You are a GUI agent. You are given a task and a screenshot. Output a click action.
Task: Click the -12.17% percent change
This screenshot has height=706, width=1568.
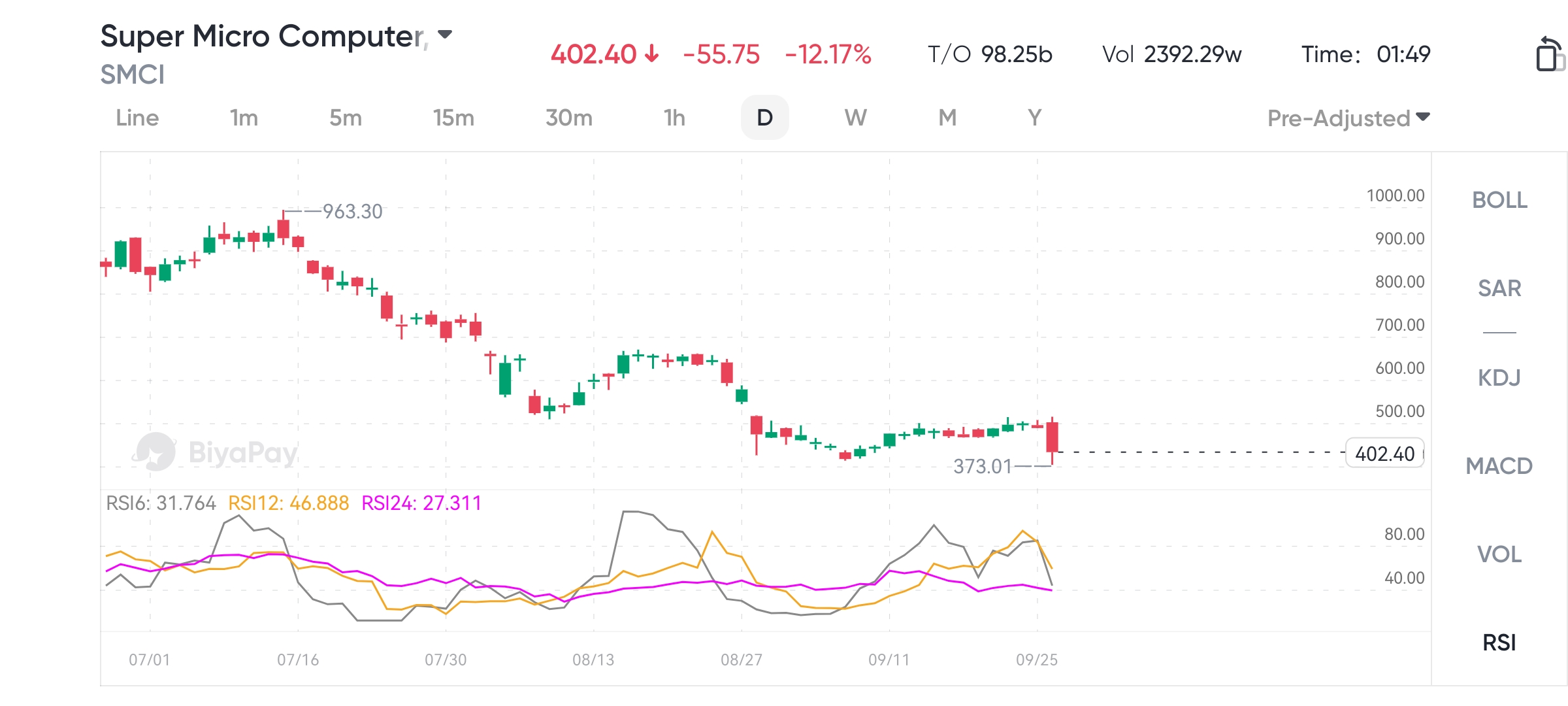[x=828, y=54]
